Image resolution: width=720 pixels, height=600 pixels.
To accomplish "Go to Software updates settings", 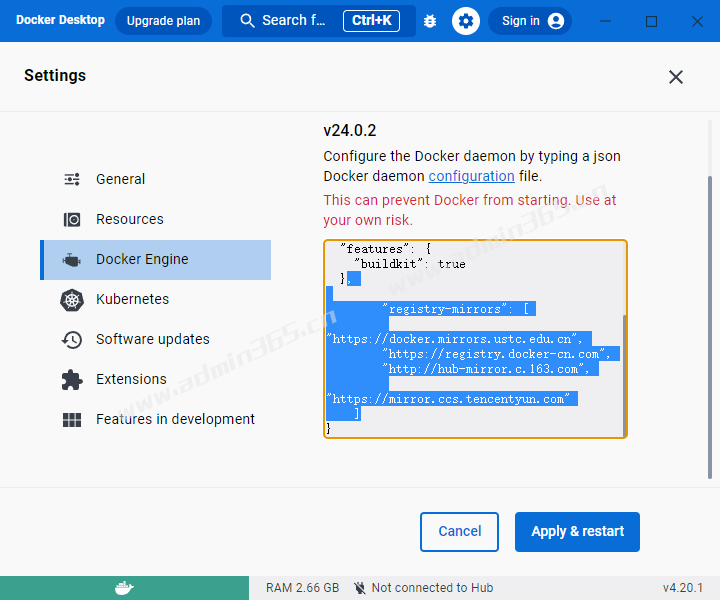I will coord(156,340).
